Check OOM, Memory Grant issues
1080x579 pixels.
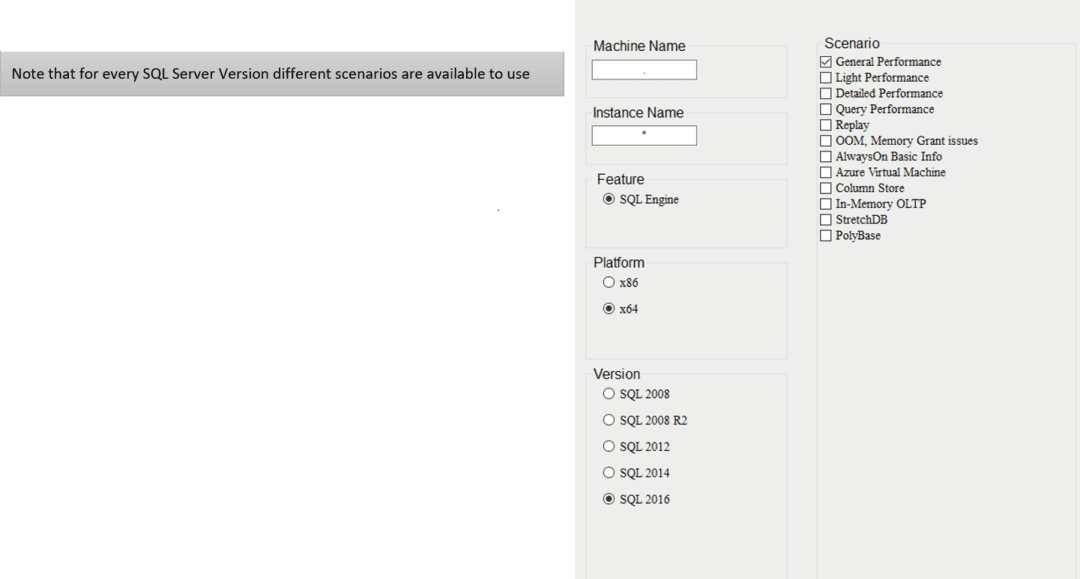[x=826, y=141]
